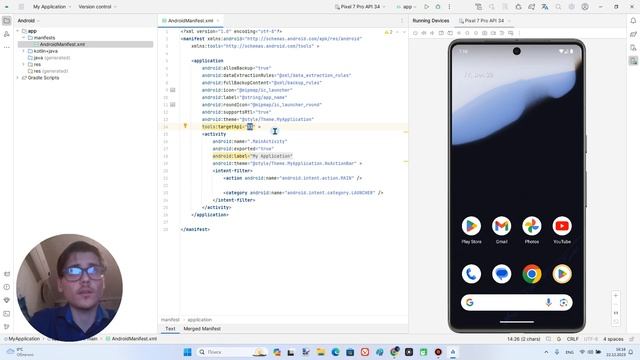Open the toolbar More Actions menu
The height and width of the screenshot is (360, 640).
pos(449,7)
